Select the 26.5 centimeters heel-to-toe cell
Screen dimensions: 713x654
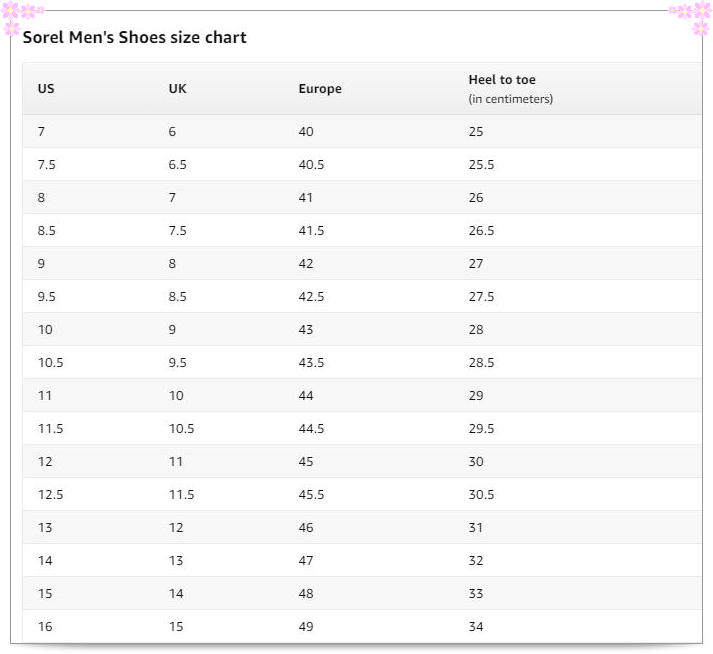pyautogui.click(x=481, y=231)
